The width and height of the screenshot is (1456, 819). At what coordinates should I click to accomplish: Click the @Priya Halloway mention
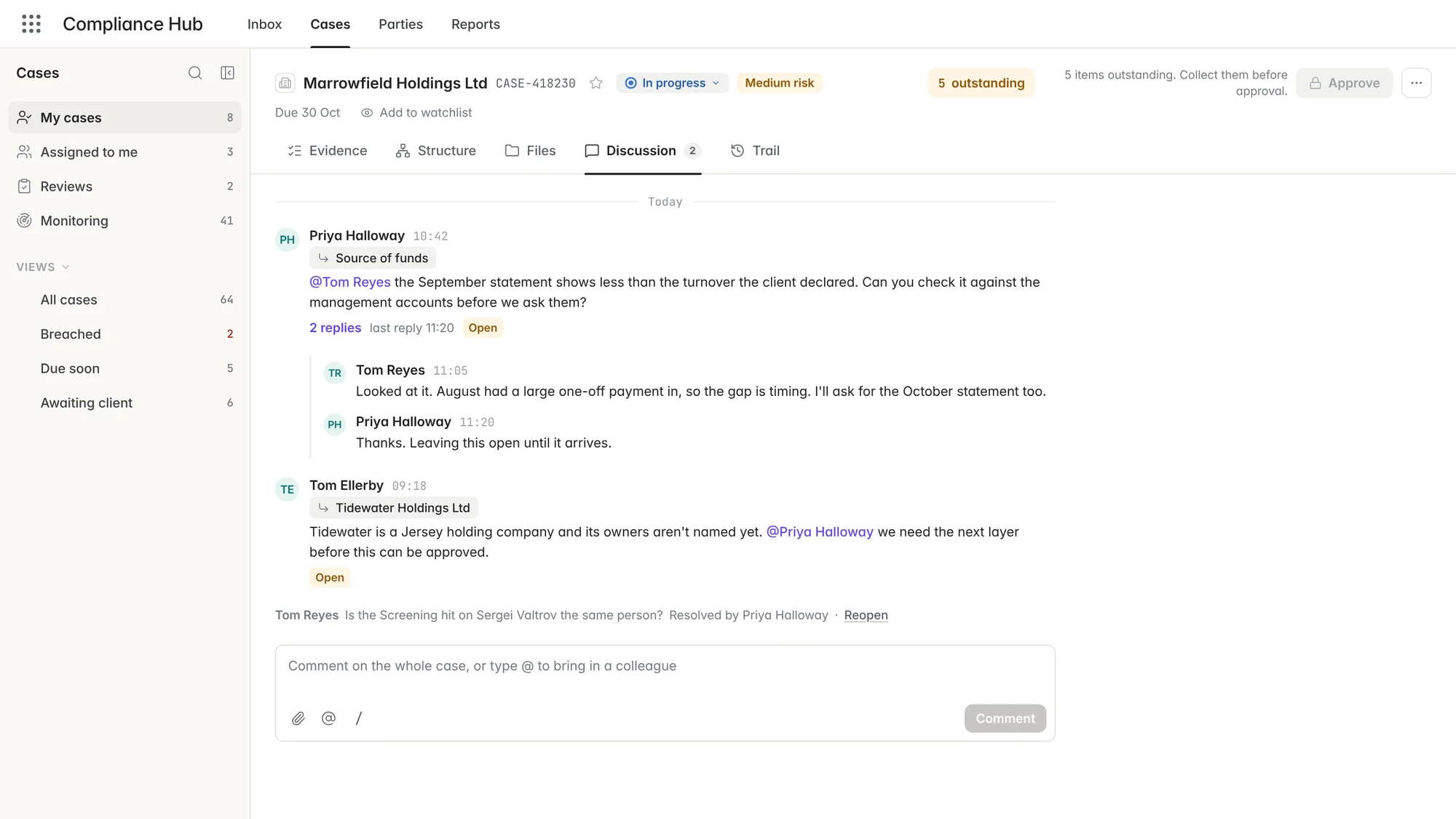tap(820, 532)
